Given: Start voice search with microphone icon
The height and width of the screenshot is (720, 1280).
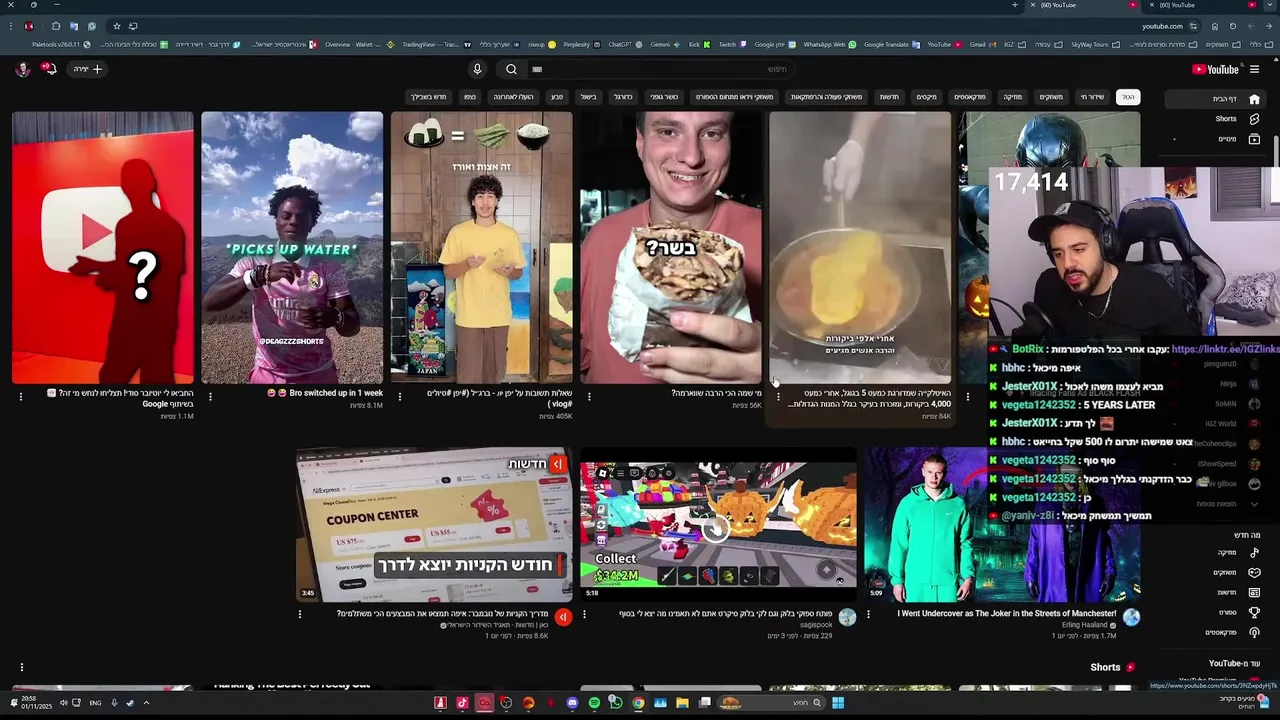Looking at the screenshot, I should [x=477, y=69].
